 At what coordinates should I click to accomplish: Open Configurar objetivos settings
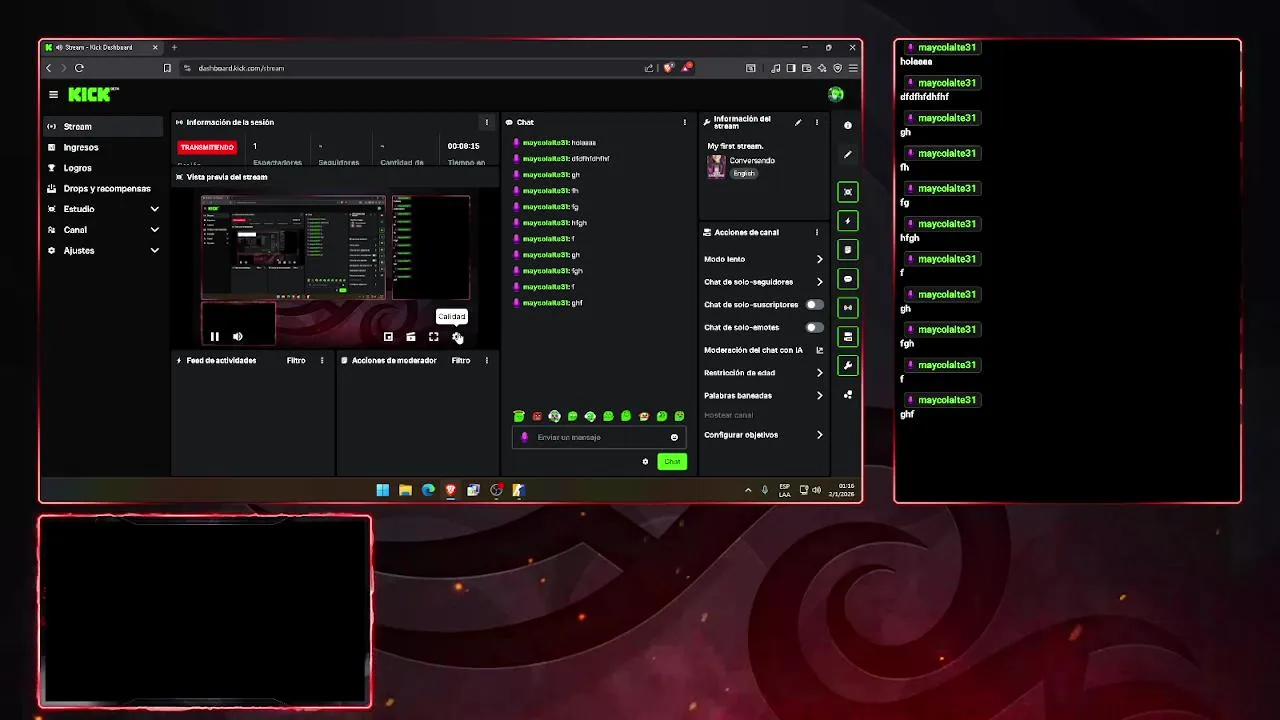click(x=764, y=435)
